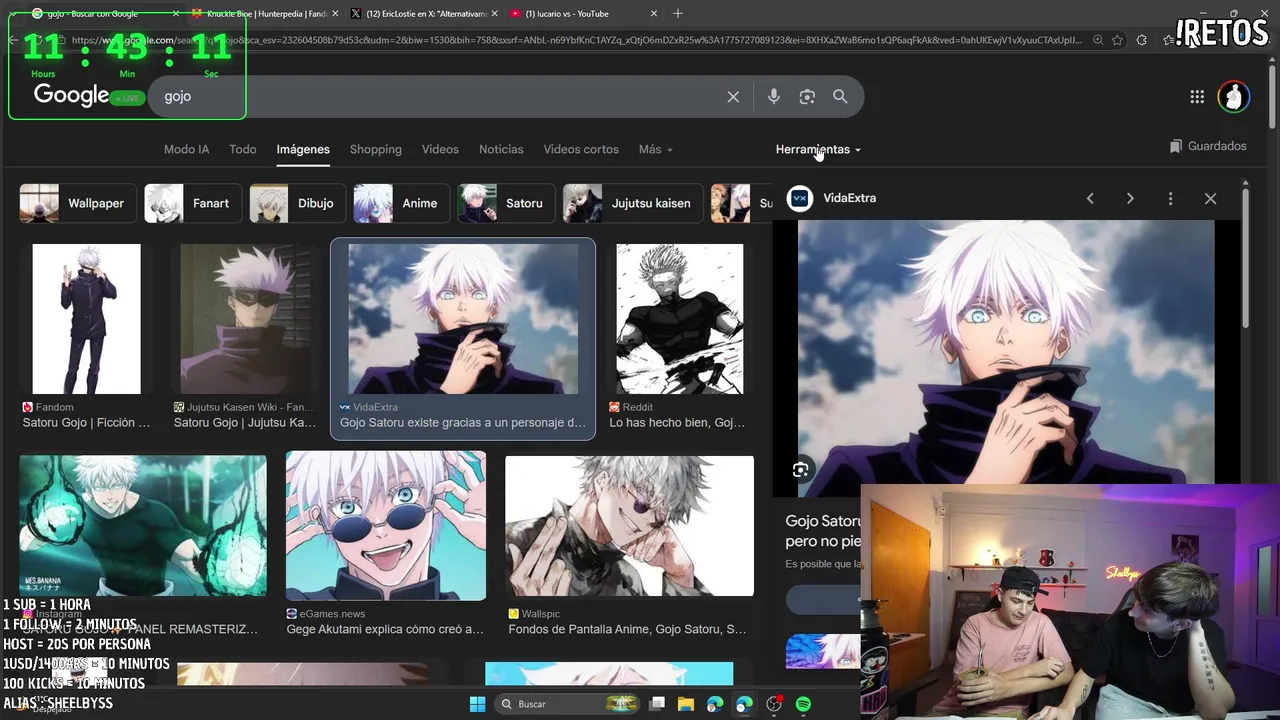The image size is (1280, 720).
Task: Select the Imágenes tab
Action: pos(303,149)
